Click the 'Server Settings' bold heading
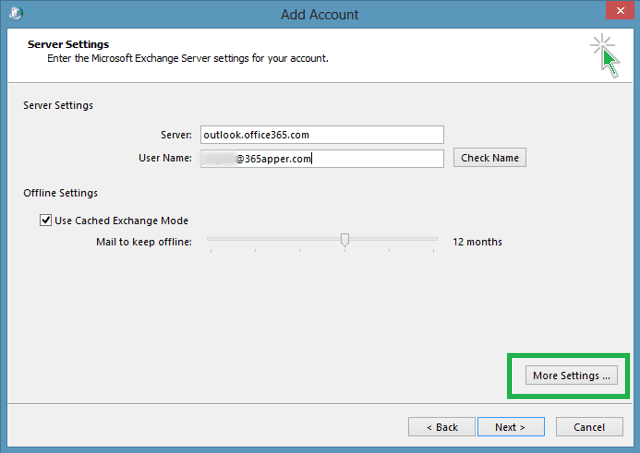640x453 pixels. [68, 44]
